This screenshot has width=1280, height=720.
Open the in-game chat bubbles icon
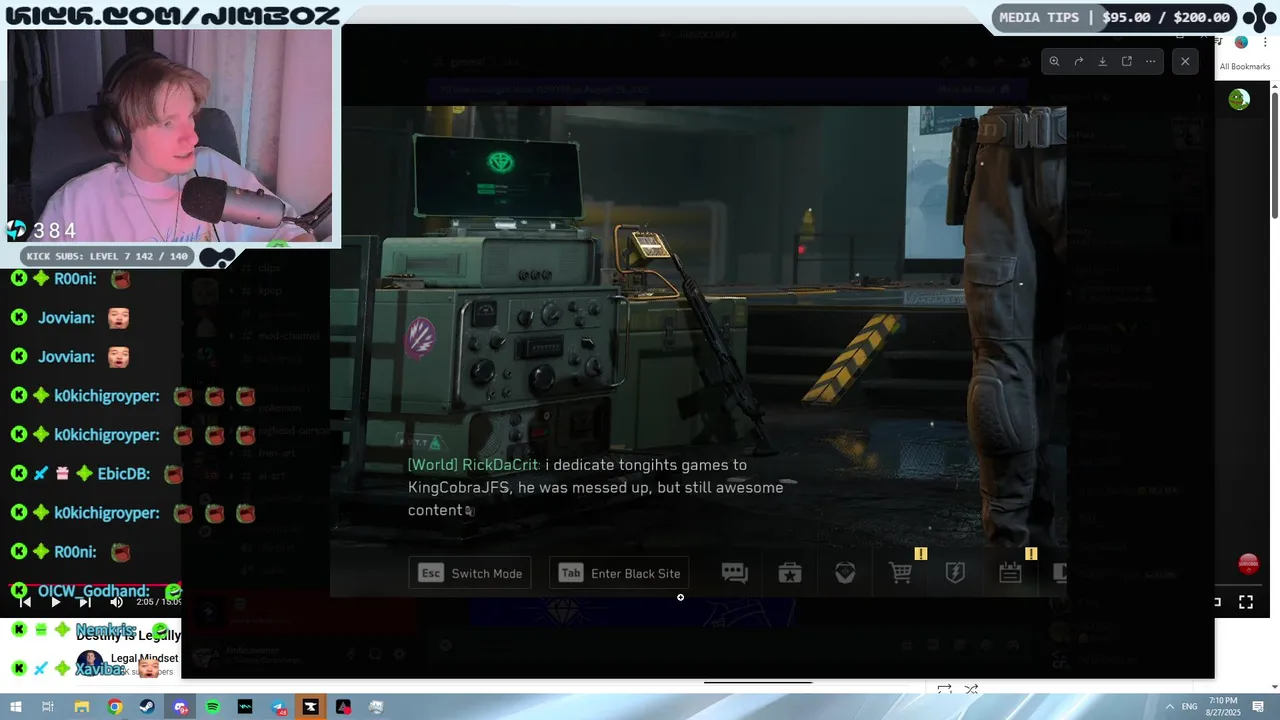click(x=735, y=573)
